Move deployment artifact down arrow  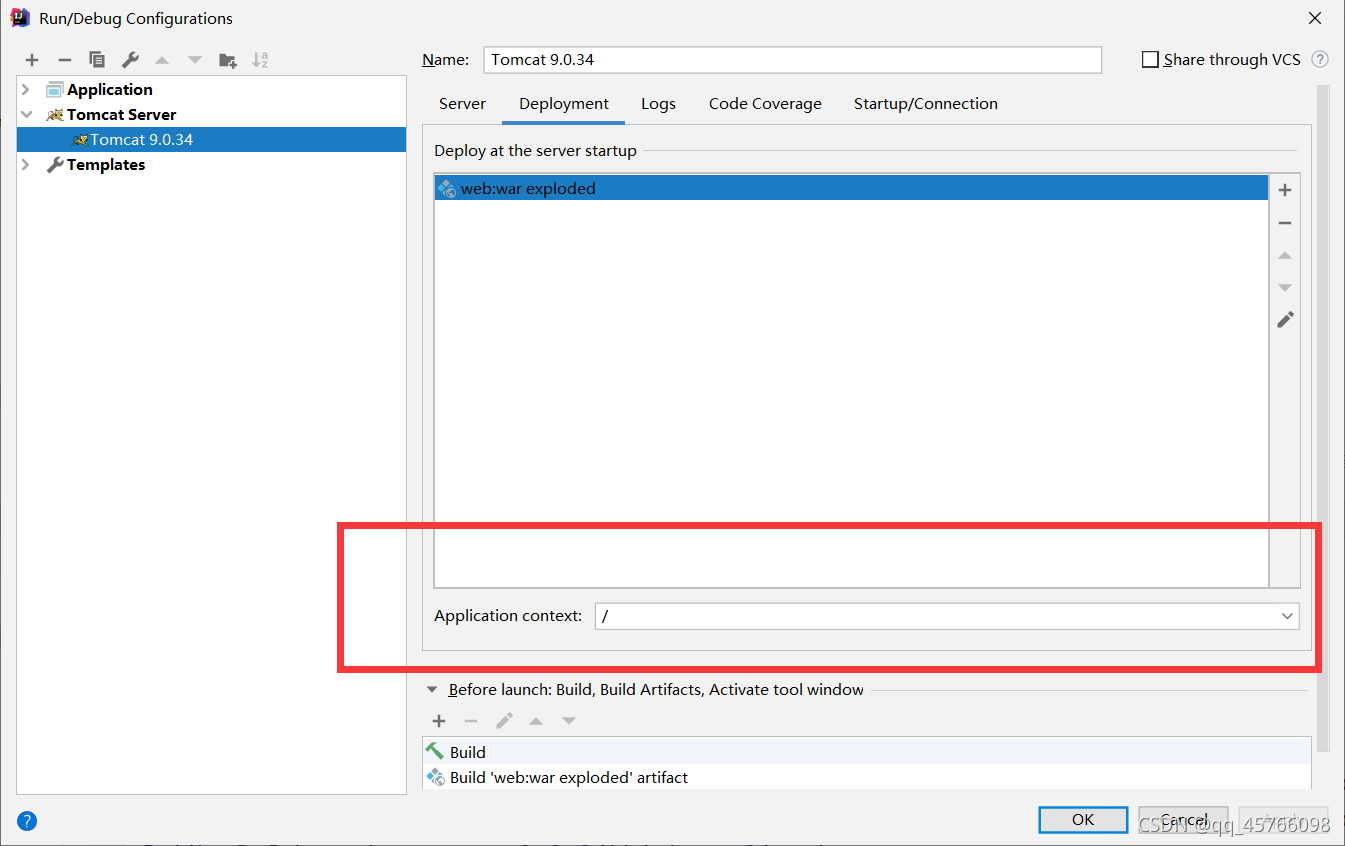1285,288
